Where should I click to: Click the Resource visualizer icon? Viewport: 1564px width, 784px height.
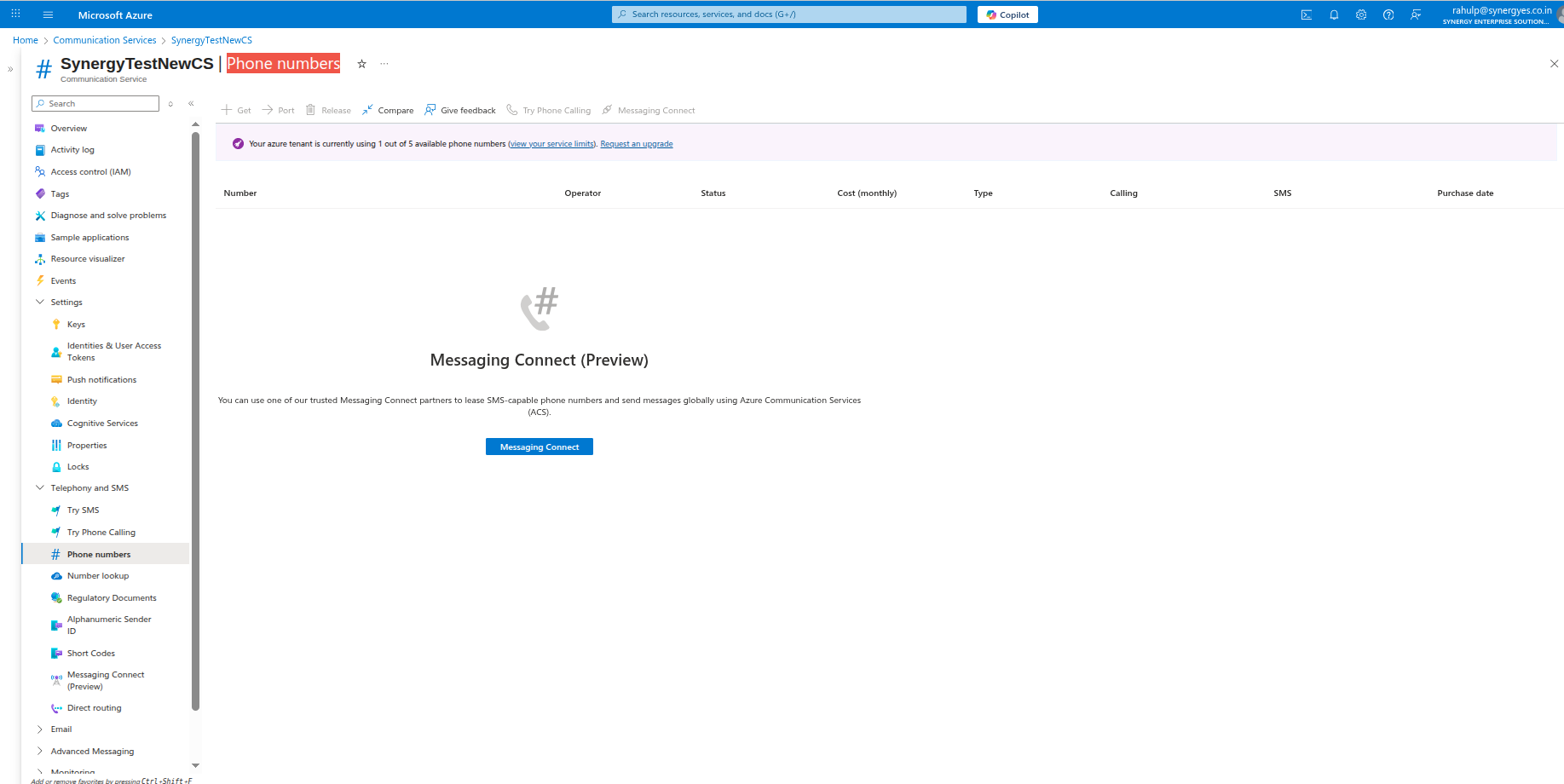40,259
